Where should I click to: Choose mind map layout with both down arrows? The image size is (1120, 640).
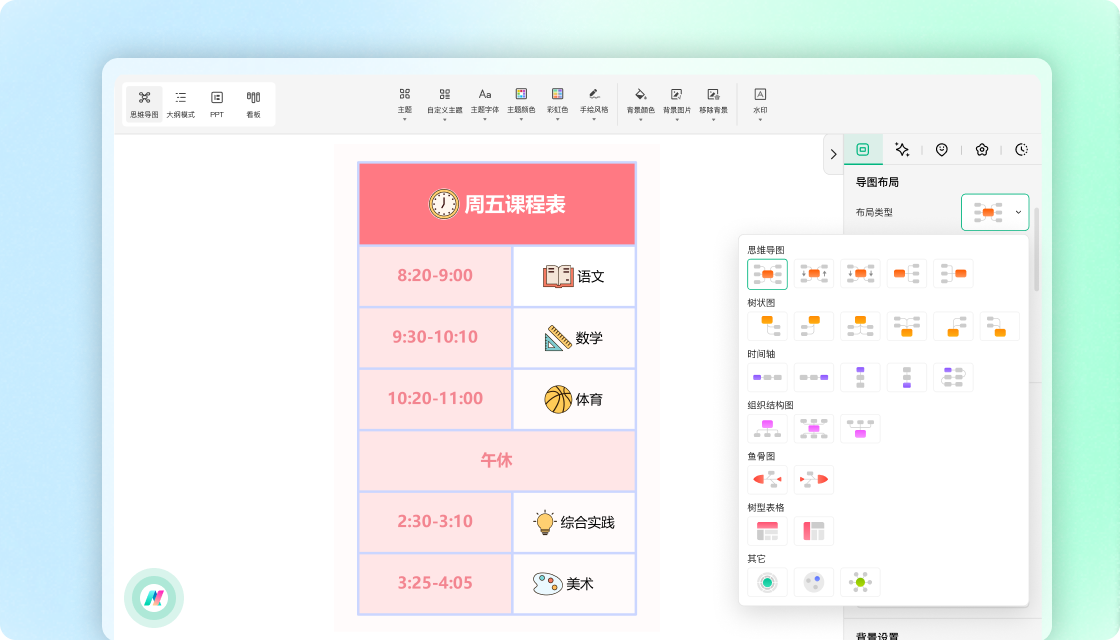[x=860, y=274]
